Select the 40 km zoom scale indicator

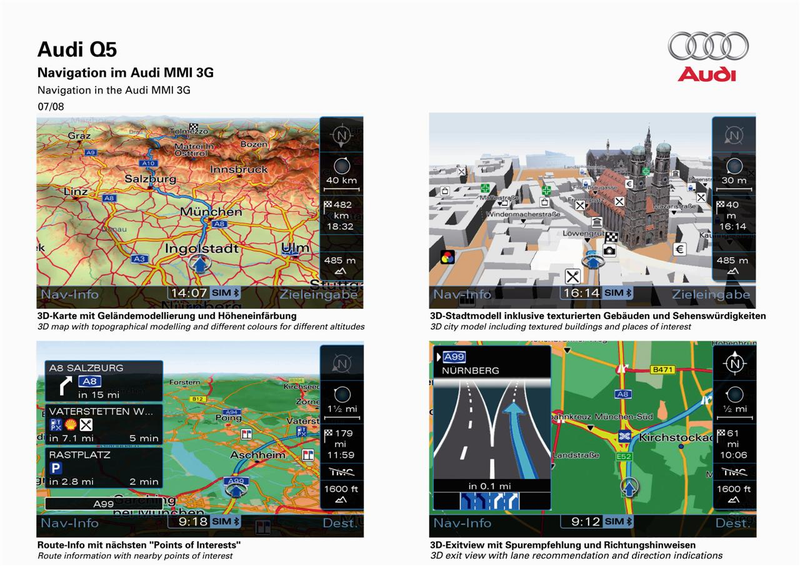point(341,173)
